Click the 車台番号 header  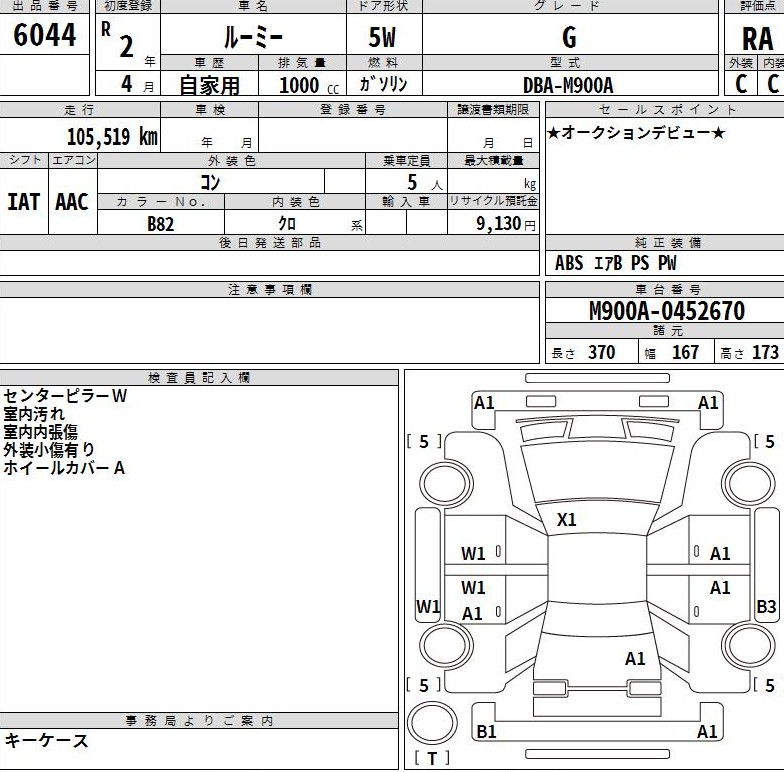pos(668,290)
